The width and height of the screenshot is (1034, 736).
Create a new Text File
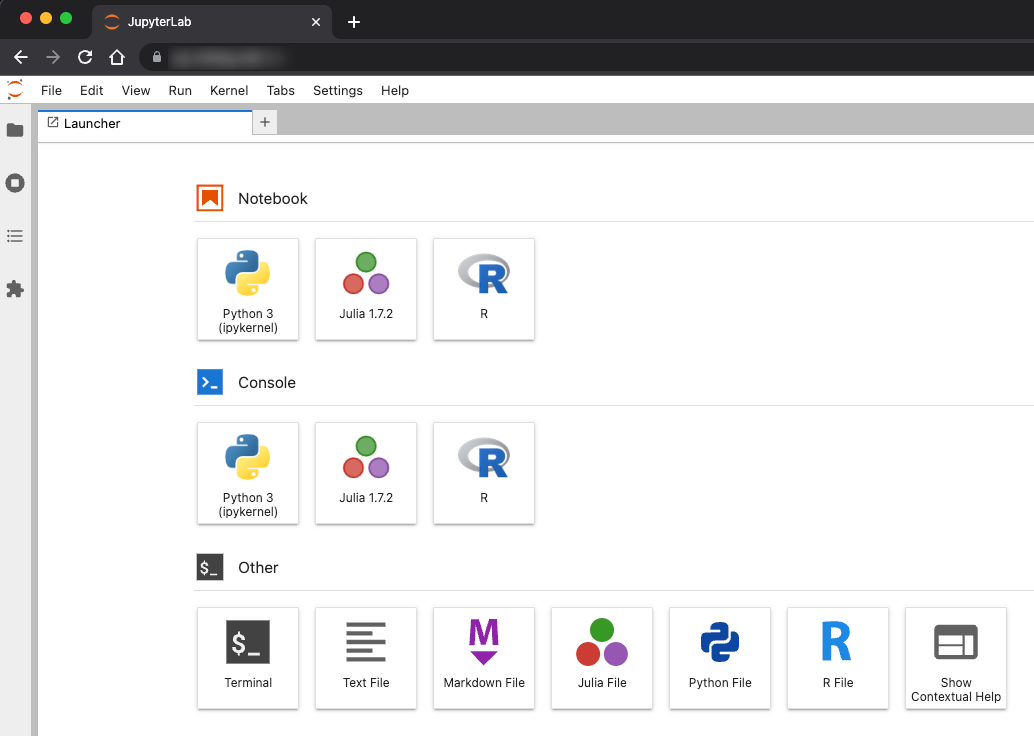[366, 658]
